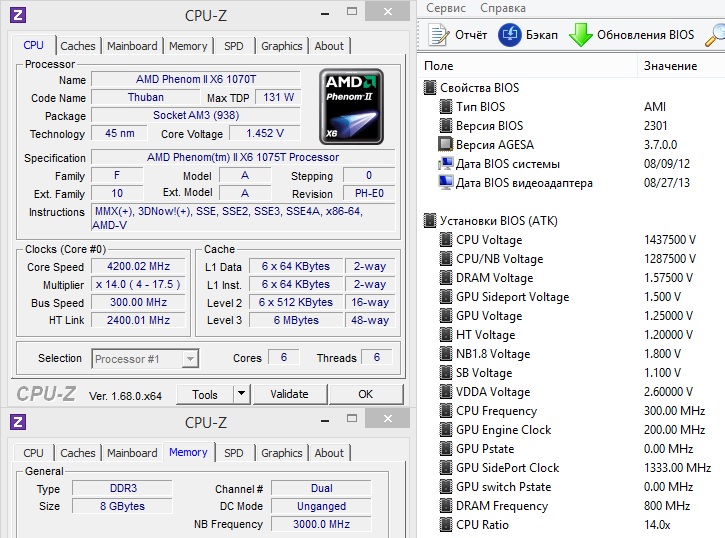This screenshot has width=725, height=538.
Task: Select About tab in lower CPU-Z window
Action: coord(329,453)
